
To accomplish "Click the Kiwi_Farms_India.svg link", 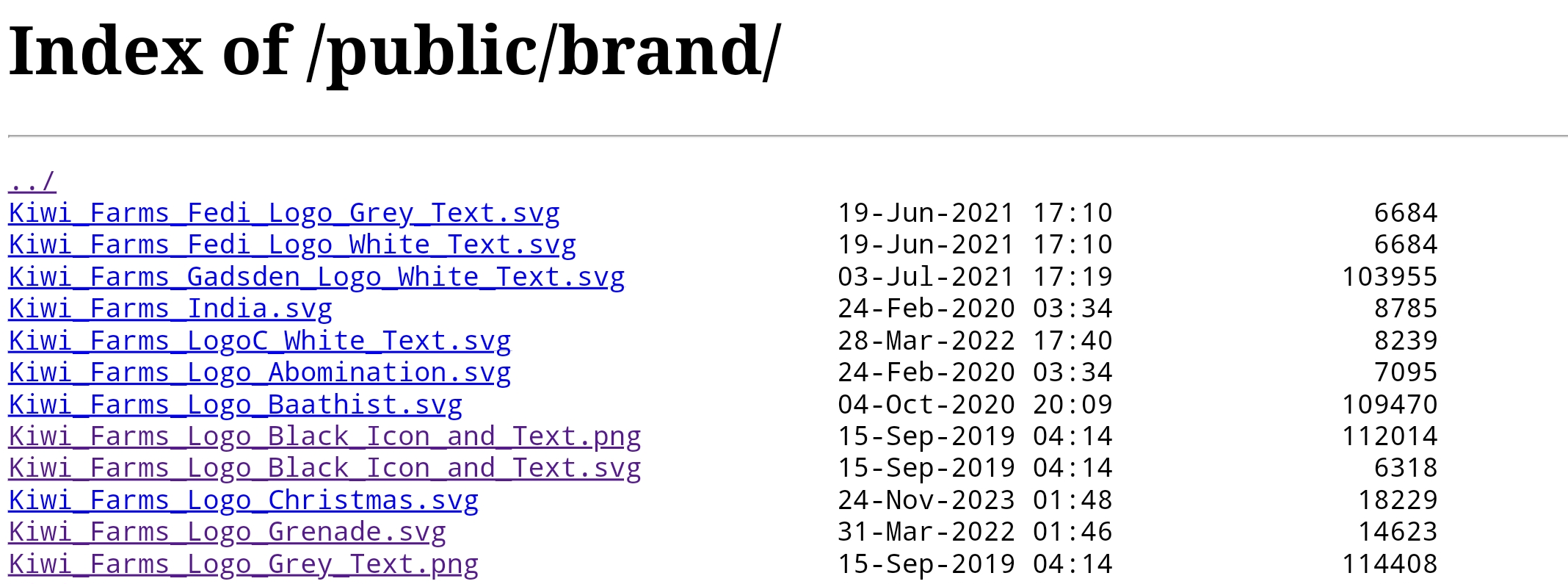I will coord(170,309).
